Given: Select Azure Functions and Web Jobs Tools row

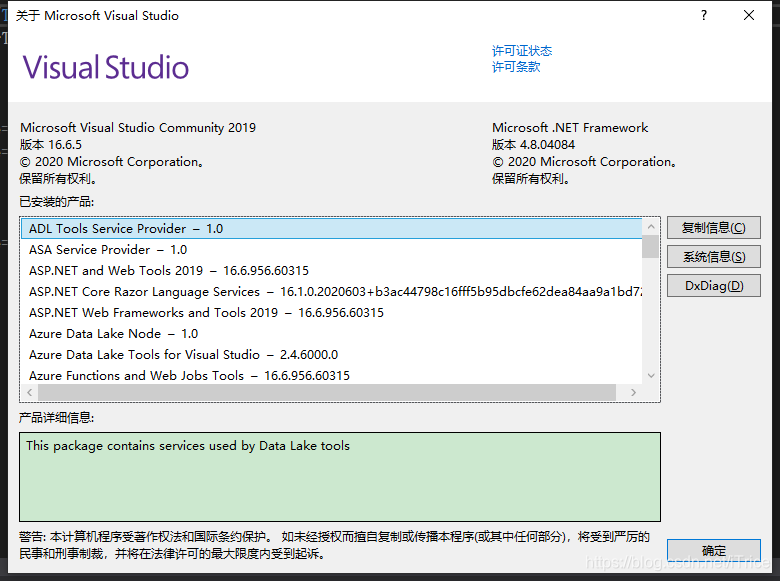Looking at the screenshot, I should 332,375.
